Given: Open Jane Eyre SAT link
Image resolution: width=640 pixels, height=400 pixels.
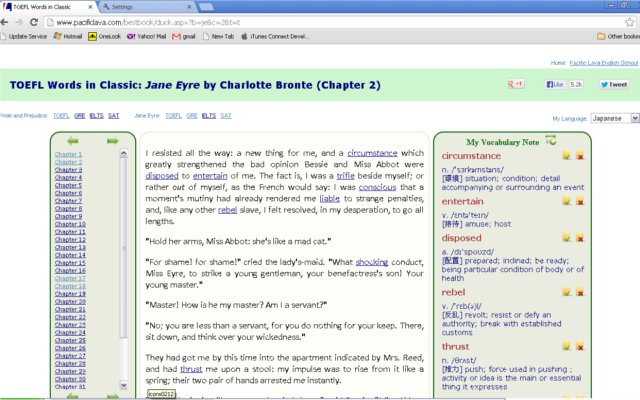Looking at the screenshot, I should point(226,116).
